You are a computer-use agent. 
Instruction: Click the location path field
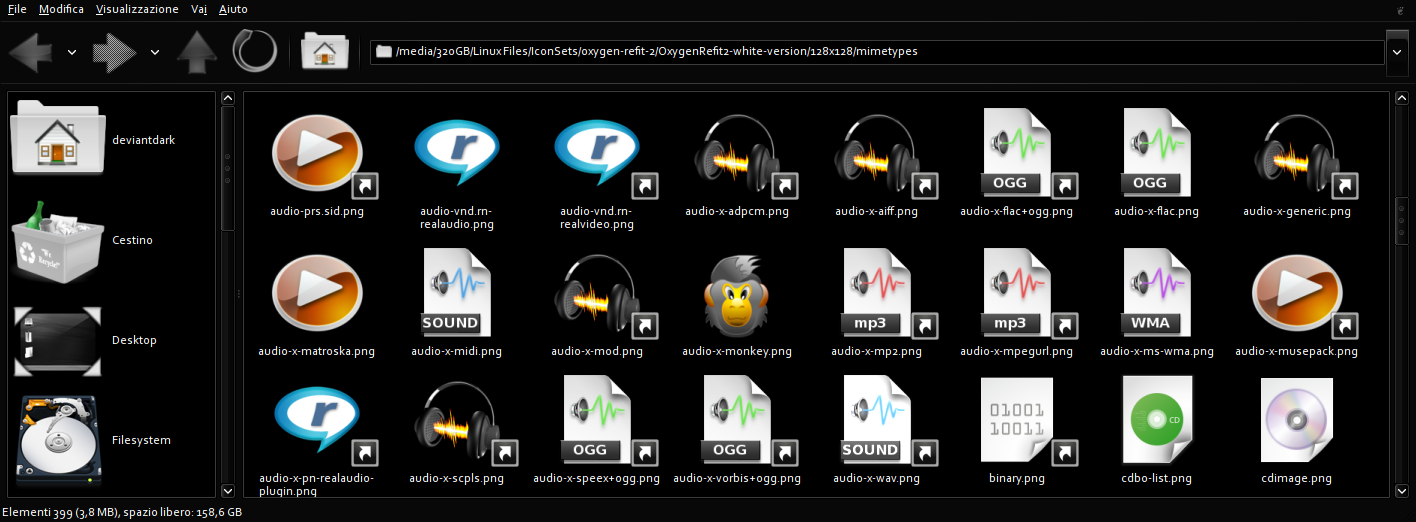pos(875,52)
